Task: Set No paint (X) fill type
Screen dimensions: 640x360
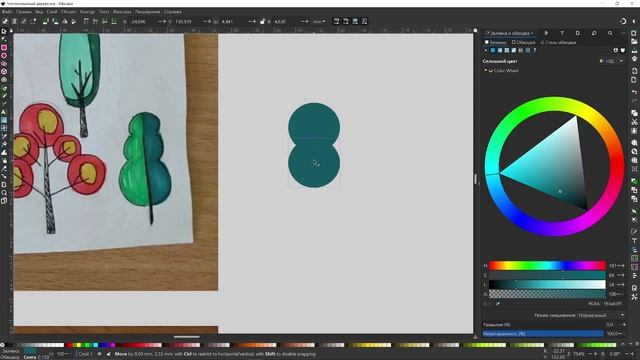Action: (486, 50)
